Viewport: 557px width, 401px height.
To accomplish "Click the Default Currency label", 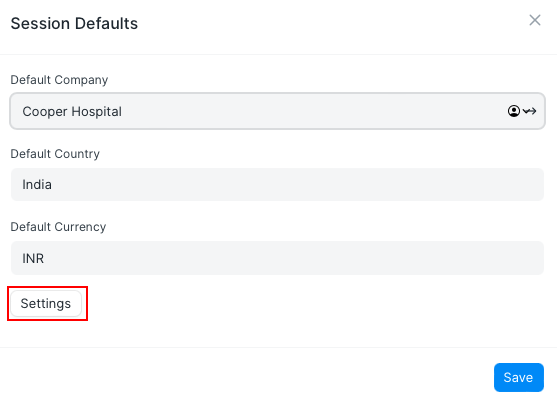I will click(58, 227).
